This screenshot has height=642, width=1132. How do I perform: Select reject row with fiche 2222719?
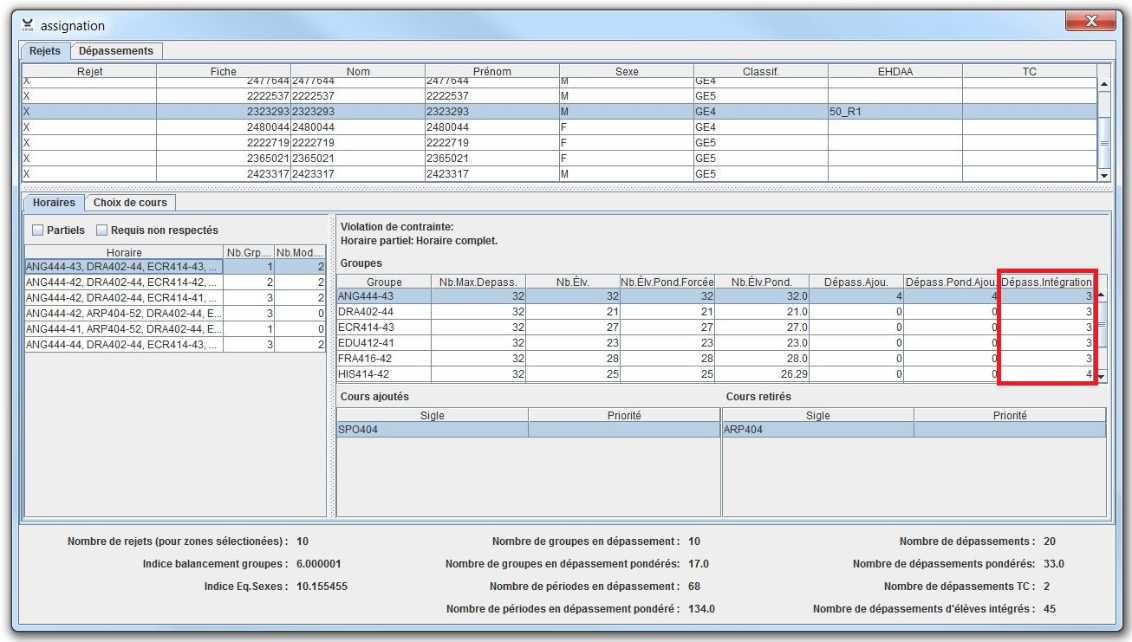[x=560, y=143]
